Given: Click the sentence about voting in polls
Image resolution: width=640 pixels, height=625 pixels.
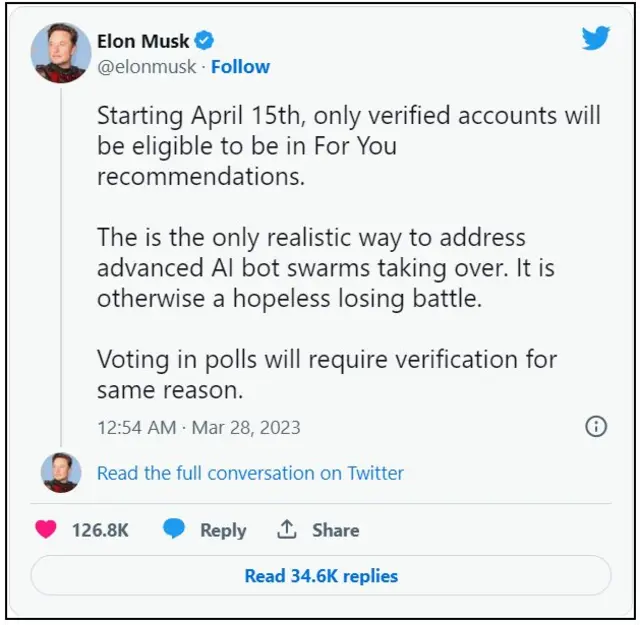Looking at the screenshot, I should [326, 373].
